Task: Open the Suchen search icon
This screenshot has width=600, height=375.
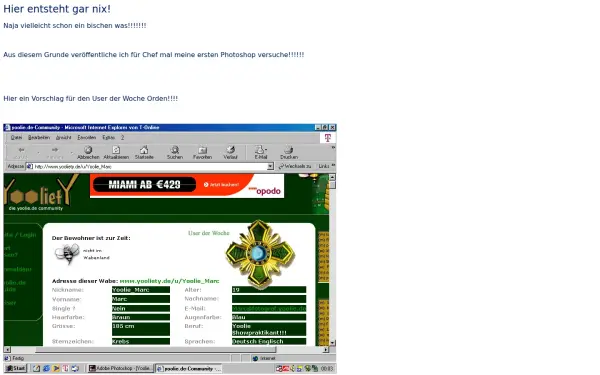Action: (175, 150)
